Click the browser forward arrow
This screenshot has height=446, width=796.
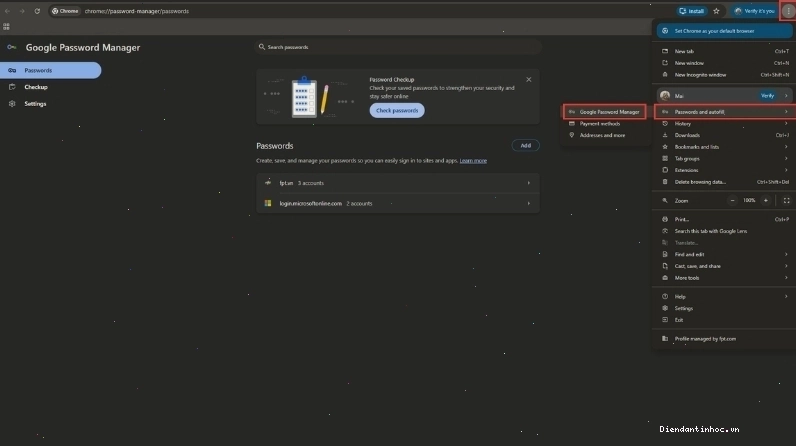22,11
